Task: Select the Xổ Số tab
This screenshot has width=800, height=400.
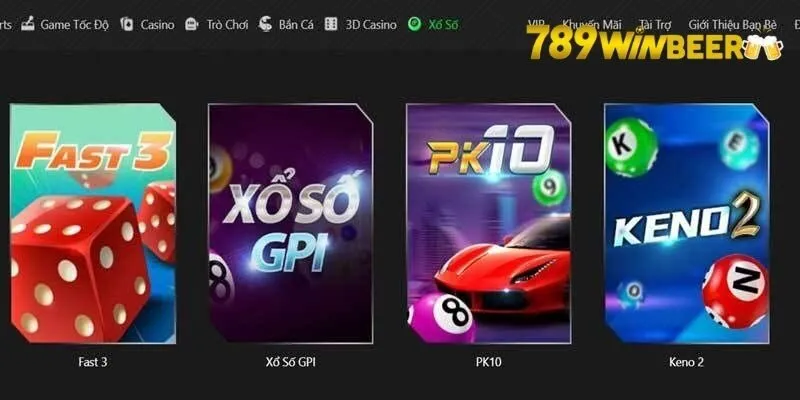Action: tap(443, 24)
